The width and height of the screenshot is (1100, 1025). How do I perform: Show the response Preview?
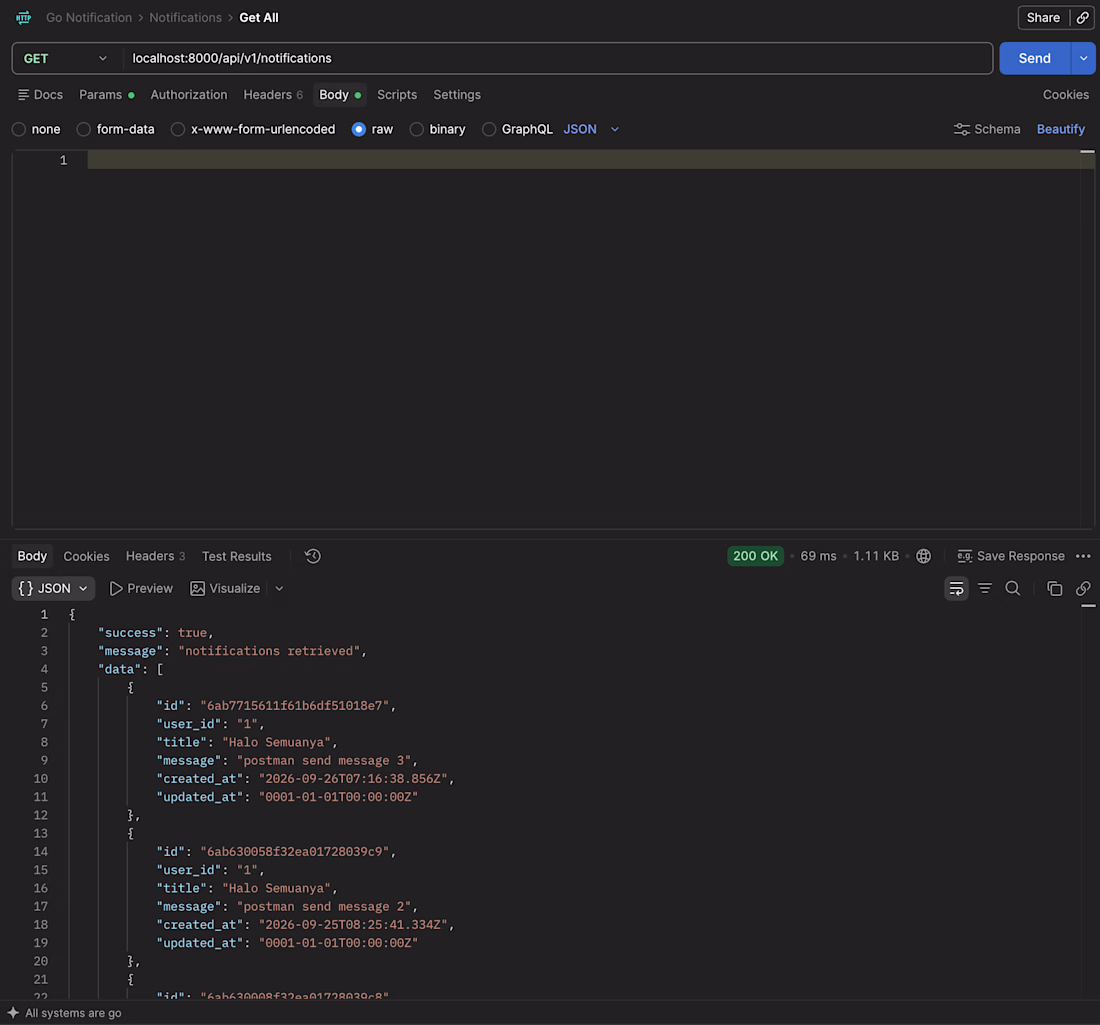(141, 589)
